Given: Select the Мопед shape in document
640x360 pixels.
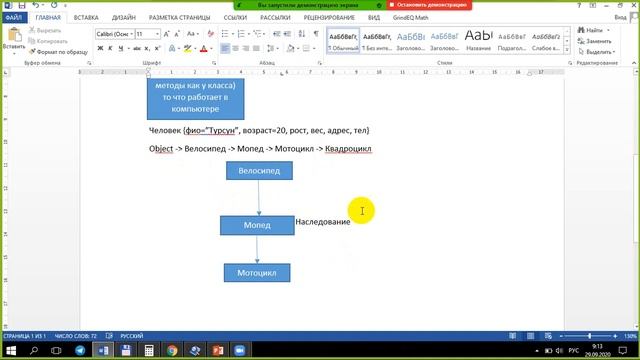Looking at the screenshot, I should (x=257, y=225).
